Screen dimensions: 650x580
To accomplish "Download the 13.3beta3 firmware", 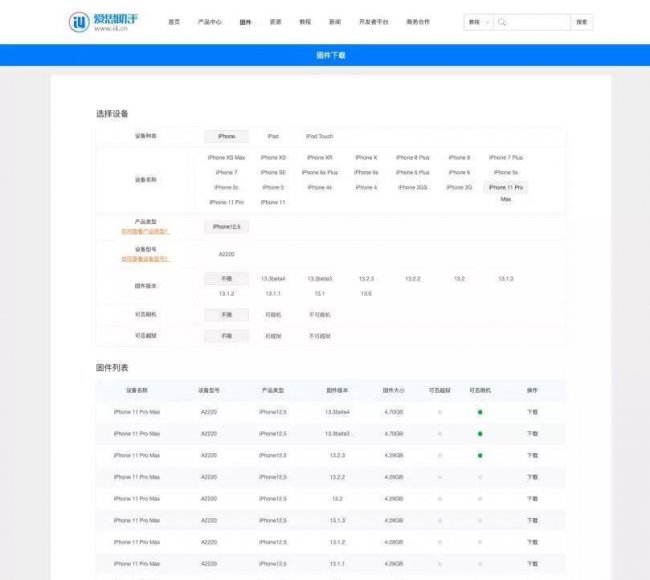I will tap(532, 434).
